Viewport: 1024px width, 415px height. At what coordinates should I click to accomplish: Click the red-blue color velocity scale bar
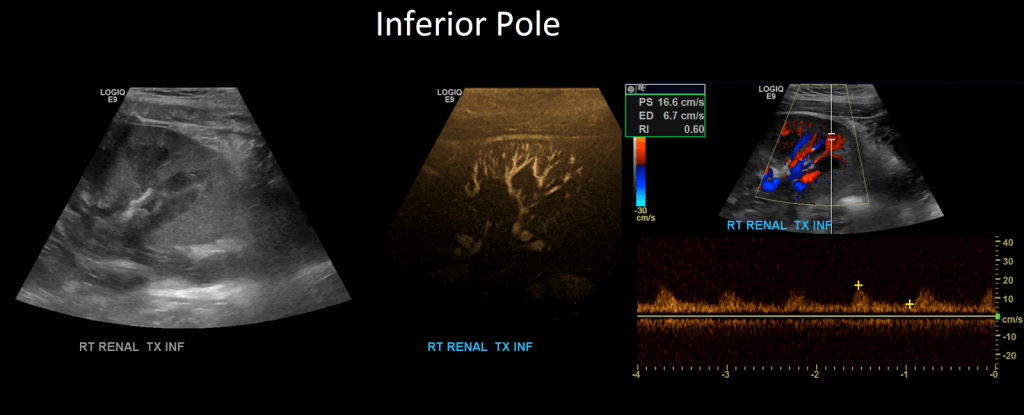coord(641,170)
